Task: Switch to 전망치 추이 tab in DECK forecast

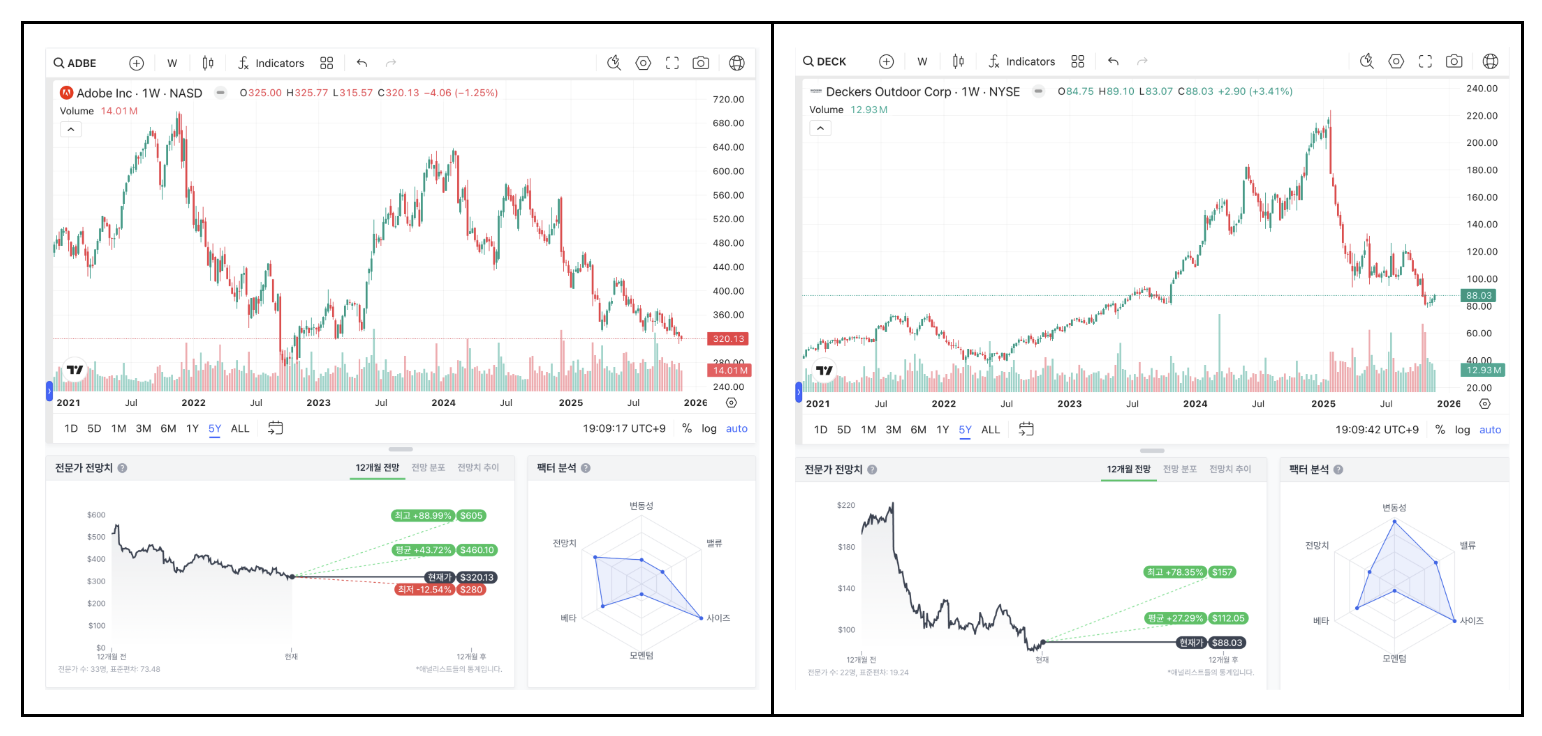Action: tap(1230, 469)
